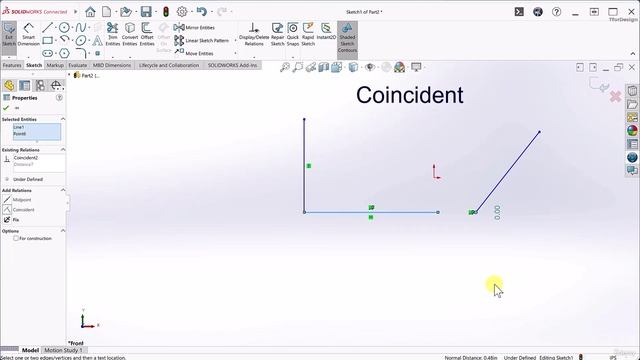The height and width of the screenshot is (360, 640).
Task: Open Display/Delete Relations
Action: click(x=254, y=34)
